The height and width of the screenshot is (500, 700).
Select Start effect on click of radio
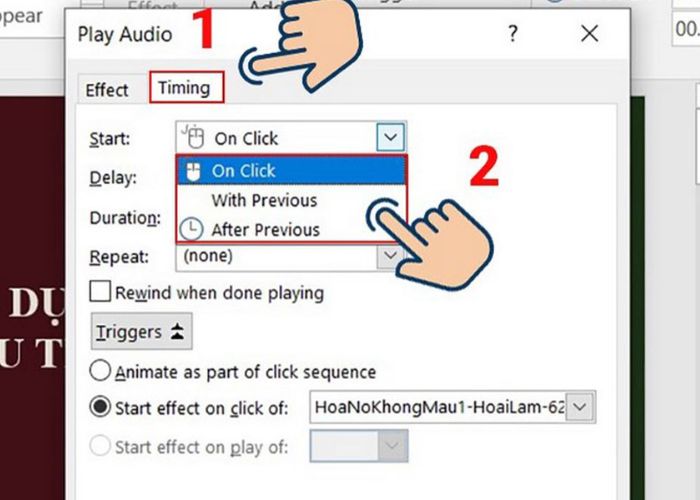click(100, 407)
